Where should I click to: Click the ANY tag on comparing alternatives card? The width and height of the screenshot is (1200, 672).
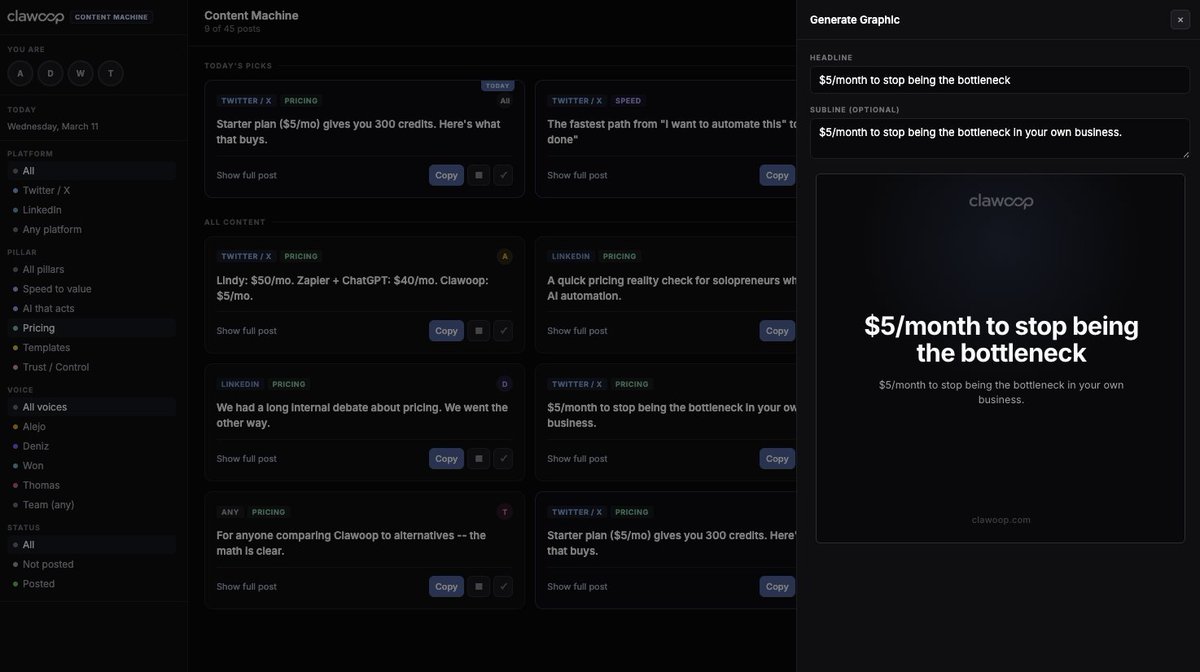(x=230, y=512)
